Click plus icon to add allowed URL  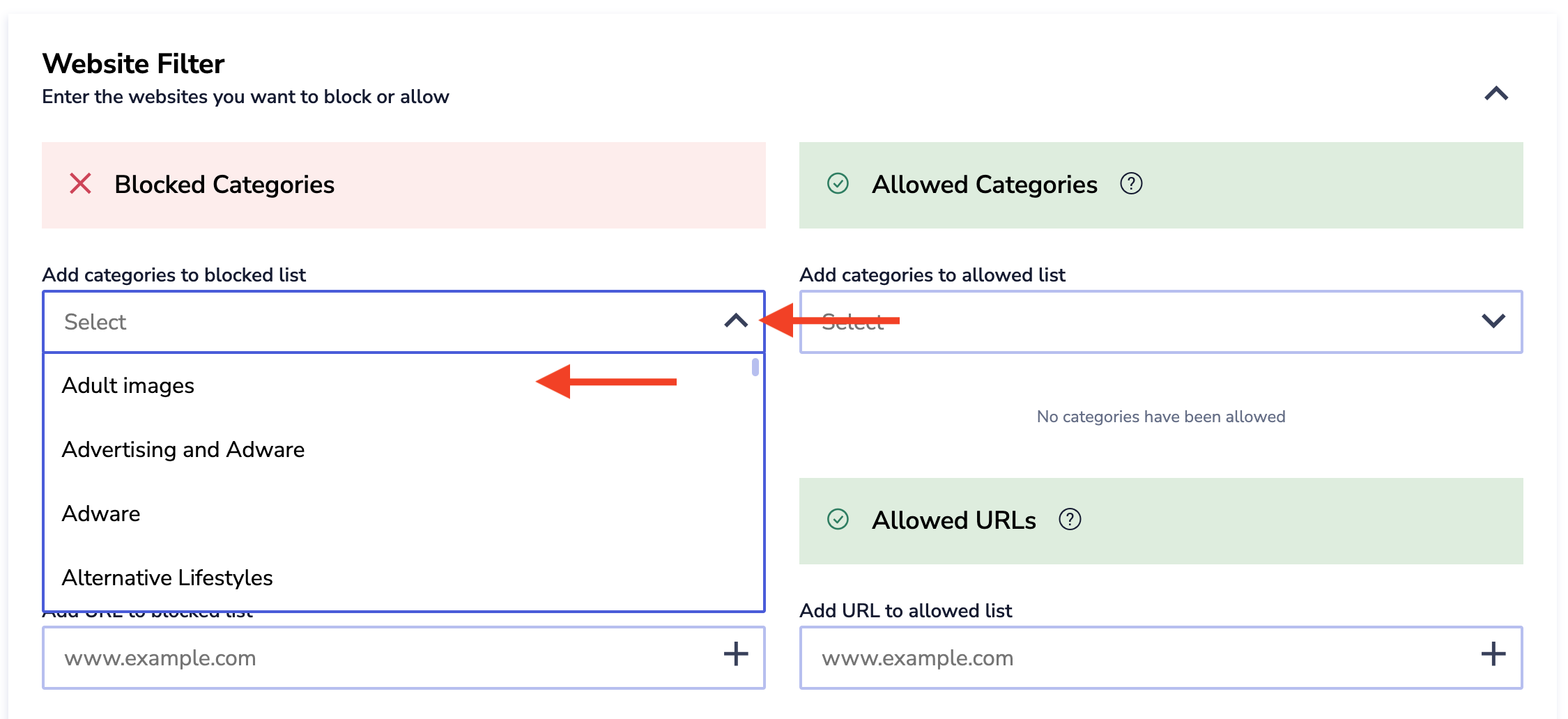point(1493,654)
